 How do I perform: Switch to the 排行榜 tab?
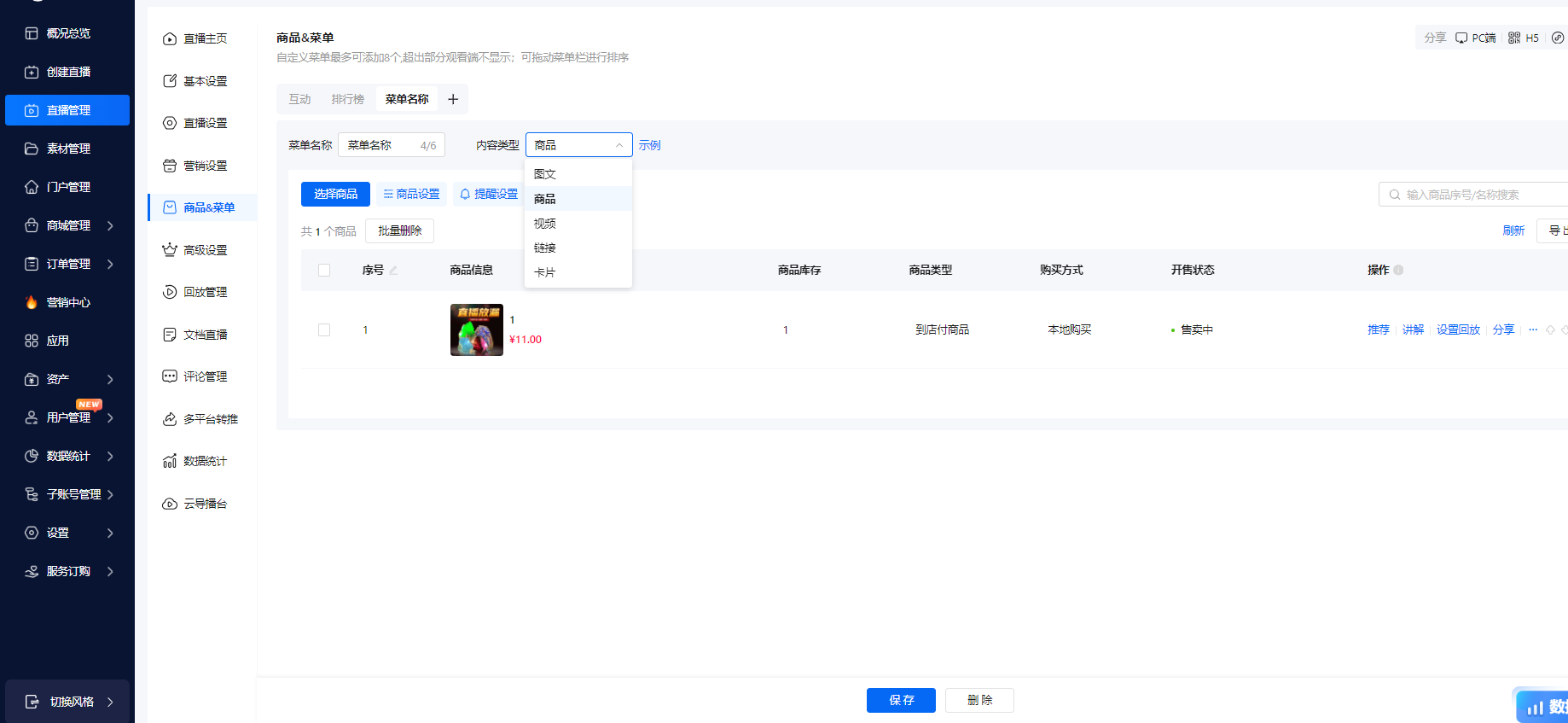[x=347, y=100]
